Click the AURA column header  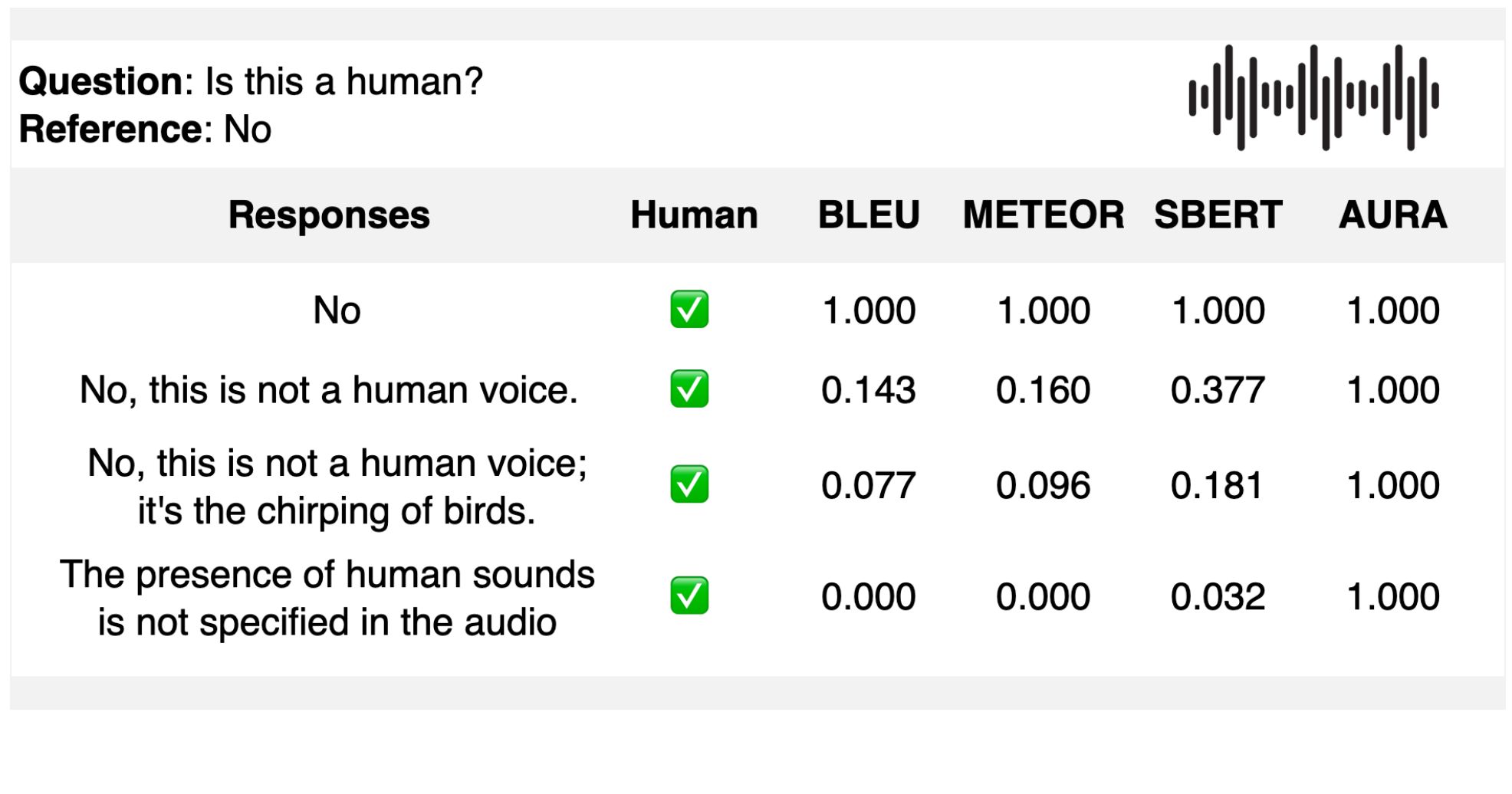click(x=1393, y=215)
